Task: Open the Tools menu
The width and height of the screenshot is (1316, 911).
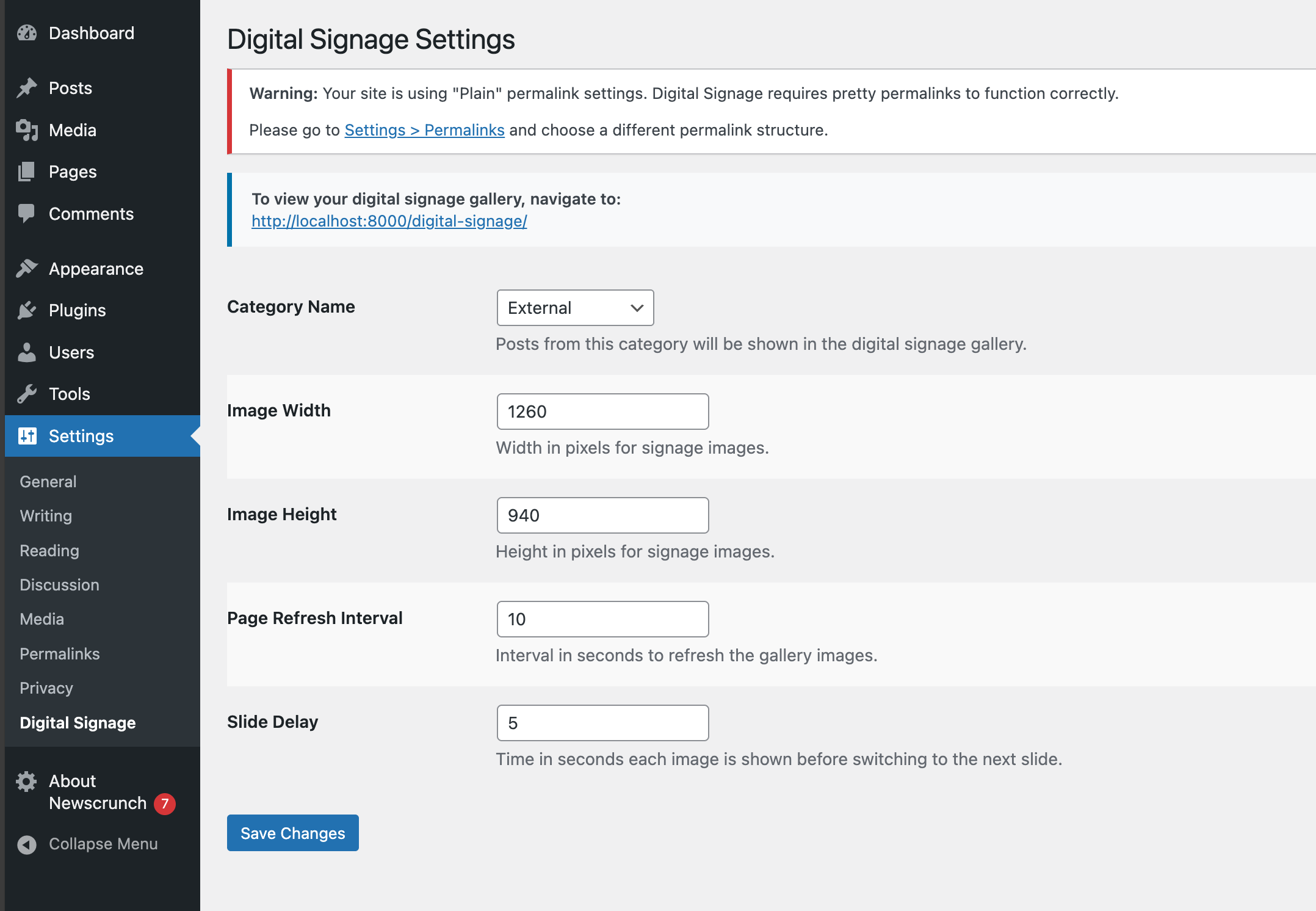Action: tap(103, 394)
